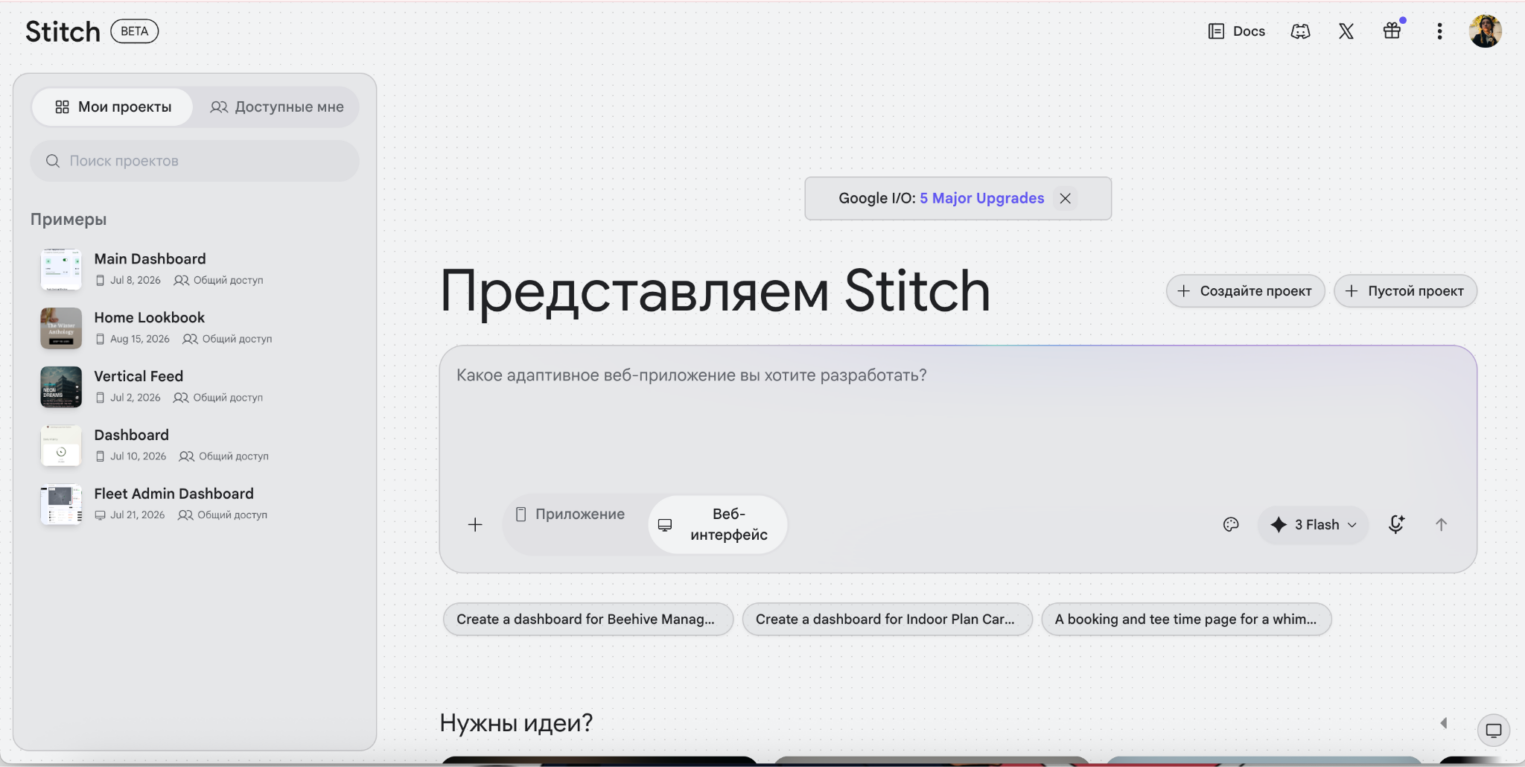Open the 5 Major Upgrades link
Image resolution: width=1525 pixels, height=767 pixels.
click(982, 198)
